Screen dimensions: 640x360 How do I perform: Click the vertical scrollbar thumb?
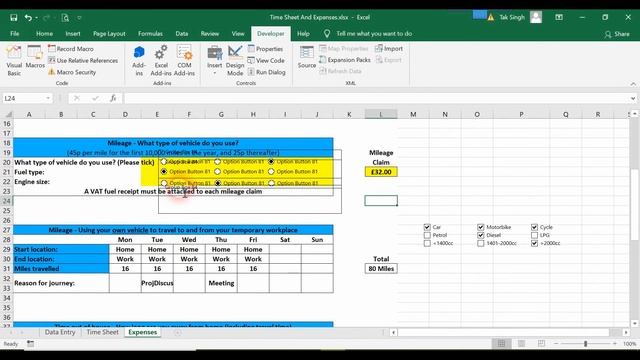[634, 204]
